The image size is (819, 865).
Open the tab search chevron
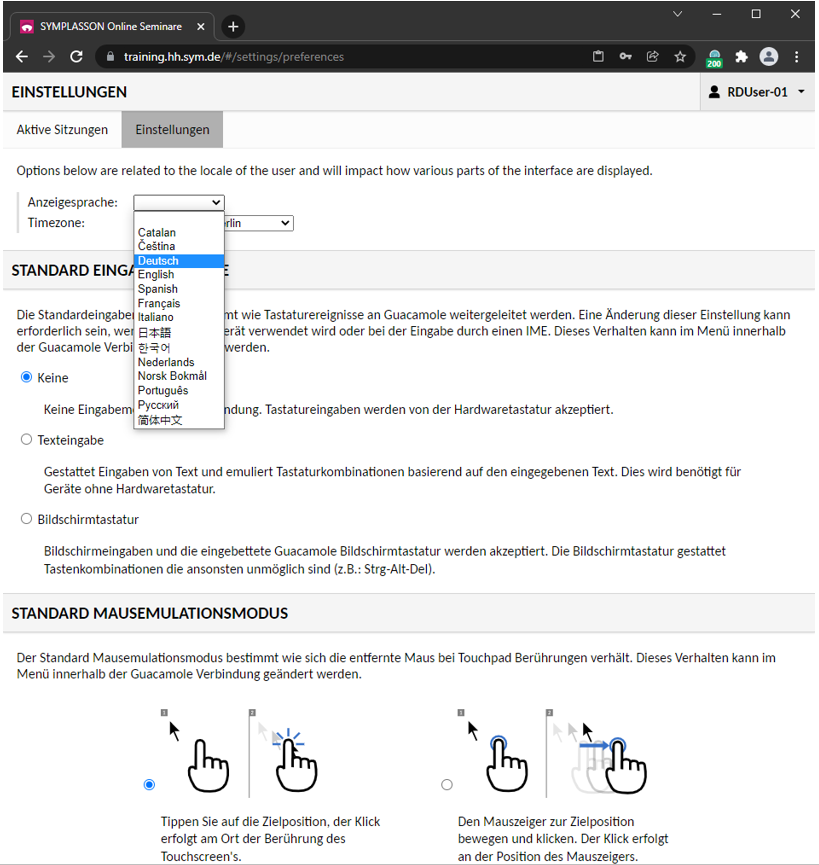coord(677,14)
